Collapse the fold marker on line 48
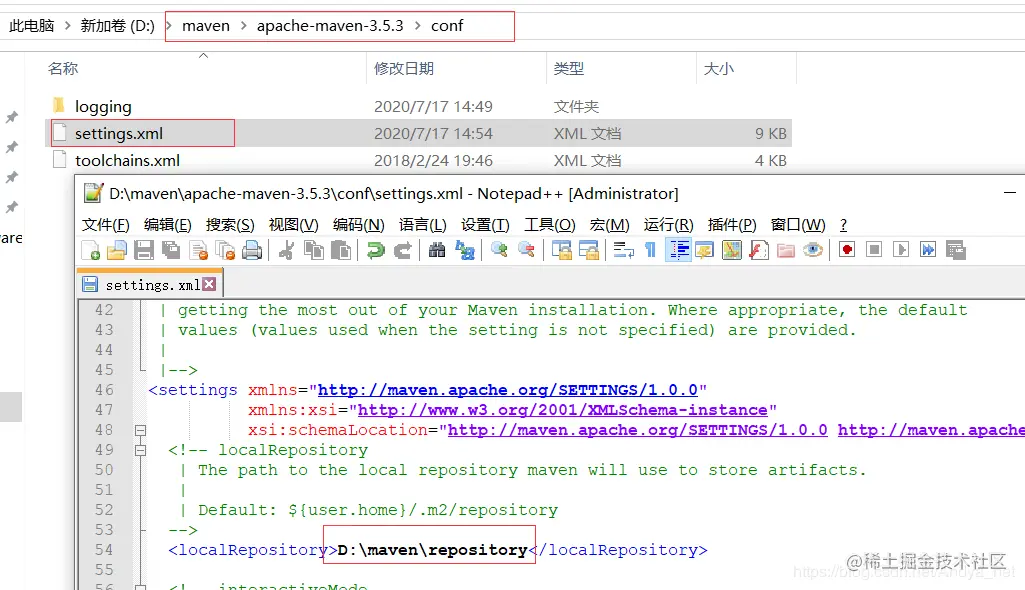1025x590 pixels. coord(140,431)
